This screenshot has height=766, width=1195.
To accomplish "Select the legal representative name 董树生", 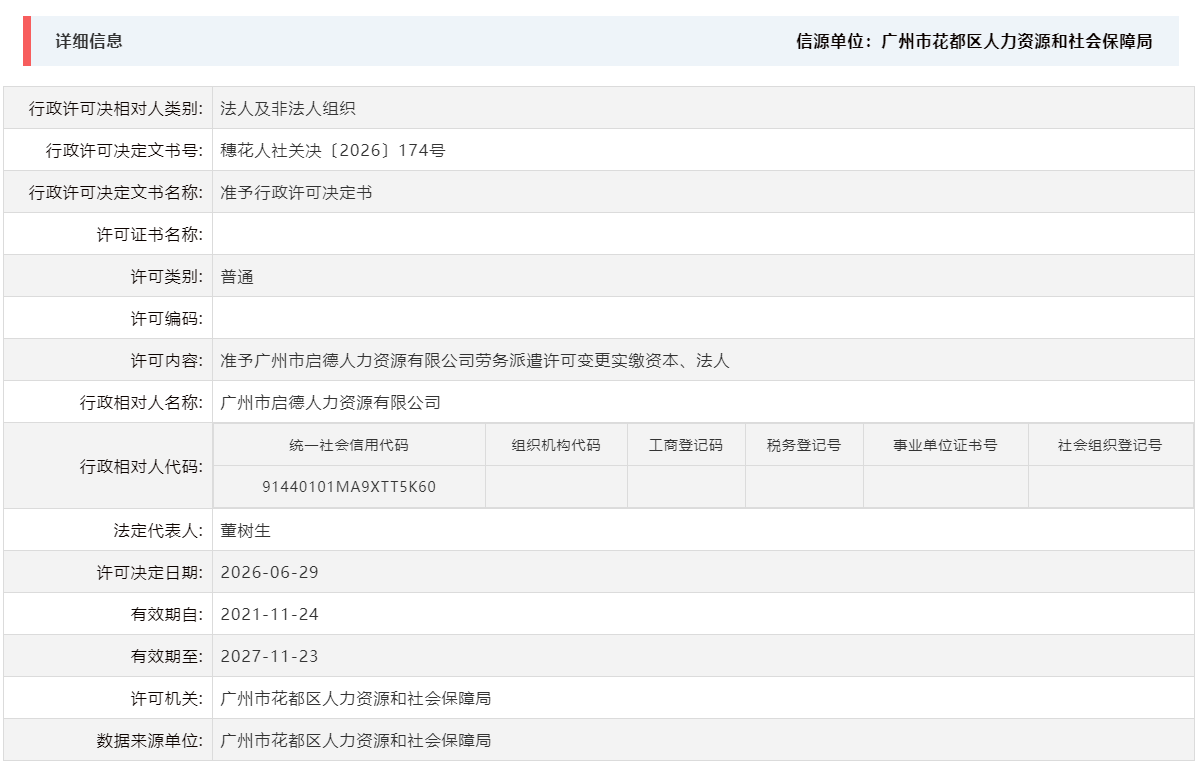I will tap(245, 530).
